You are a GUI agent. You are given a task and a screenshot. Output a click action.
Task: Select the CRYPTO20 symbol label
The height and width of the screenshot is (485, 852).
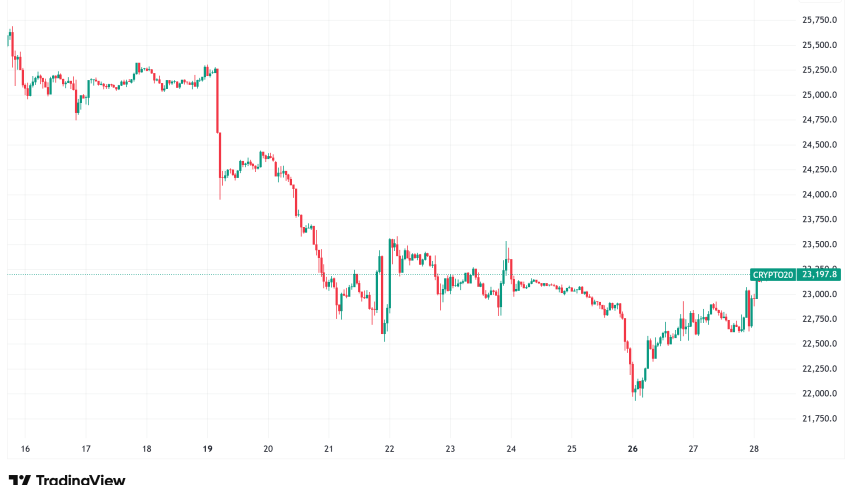(773, 275)
